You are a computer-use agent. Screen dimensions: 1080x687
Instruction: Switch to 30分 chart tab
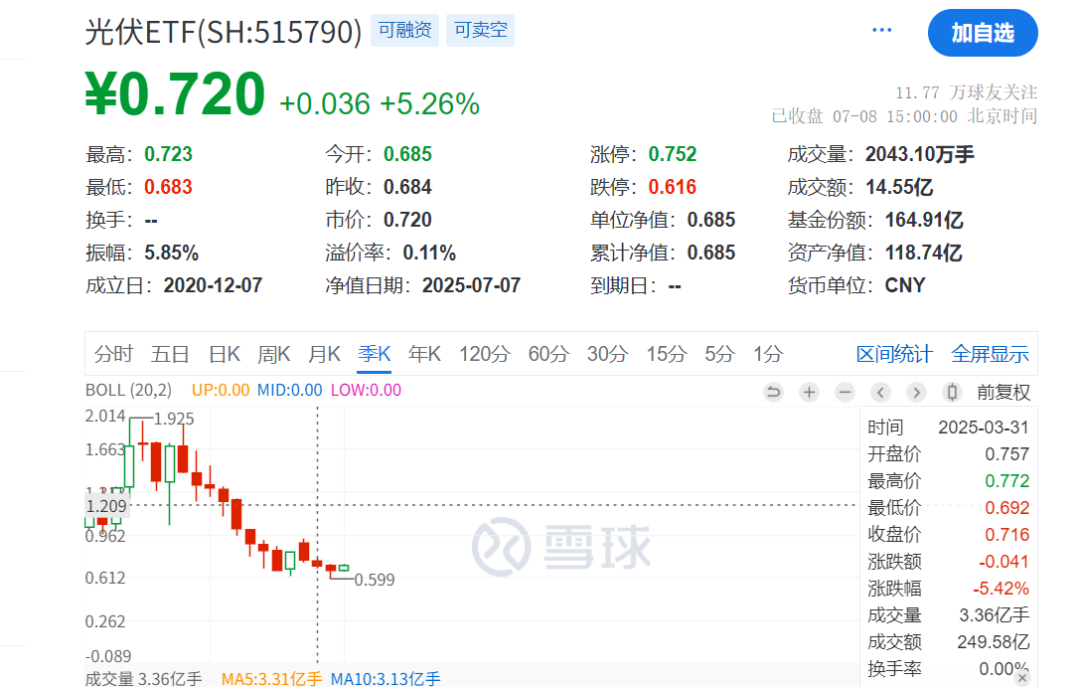tap(608, 354)
